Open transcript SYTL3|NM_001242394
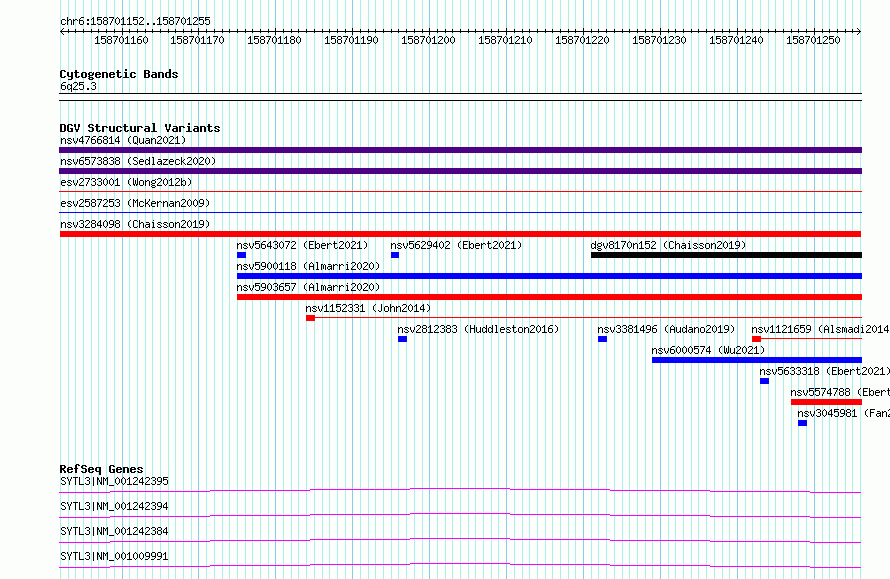Screen dimensions: 890x579 point(114,506)
